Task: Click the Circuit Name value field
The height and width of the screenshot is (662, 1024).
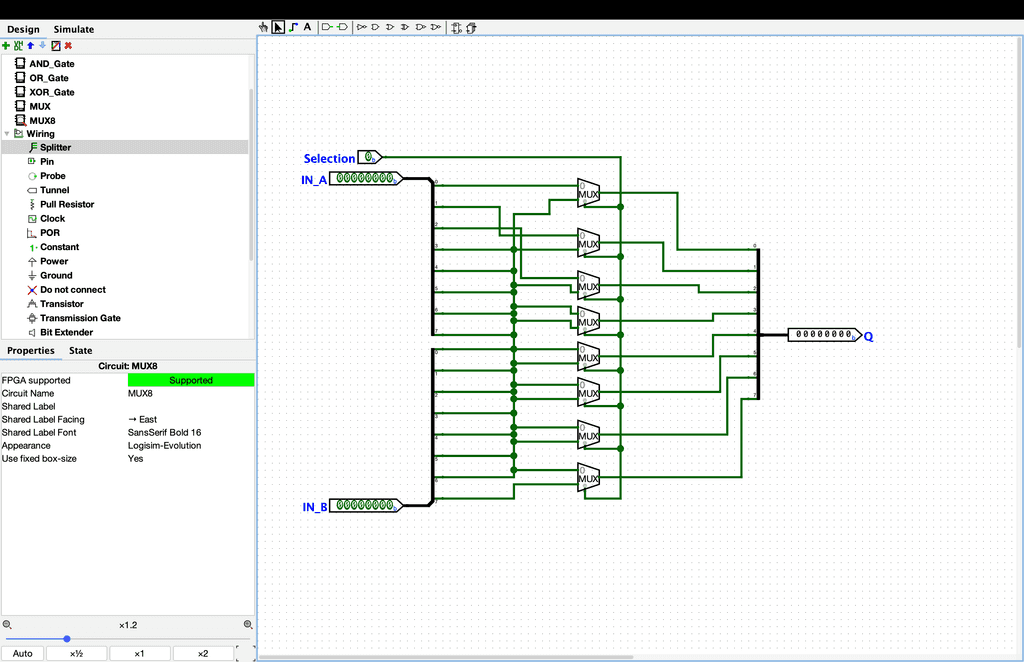Action: 190,394
